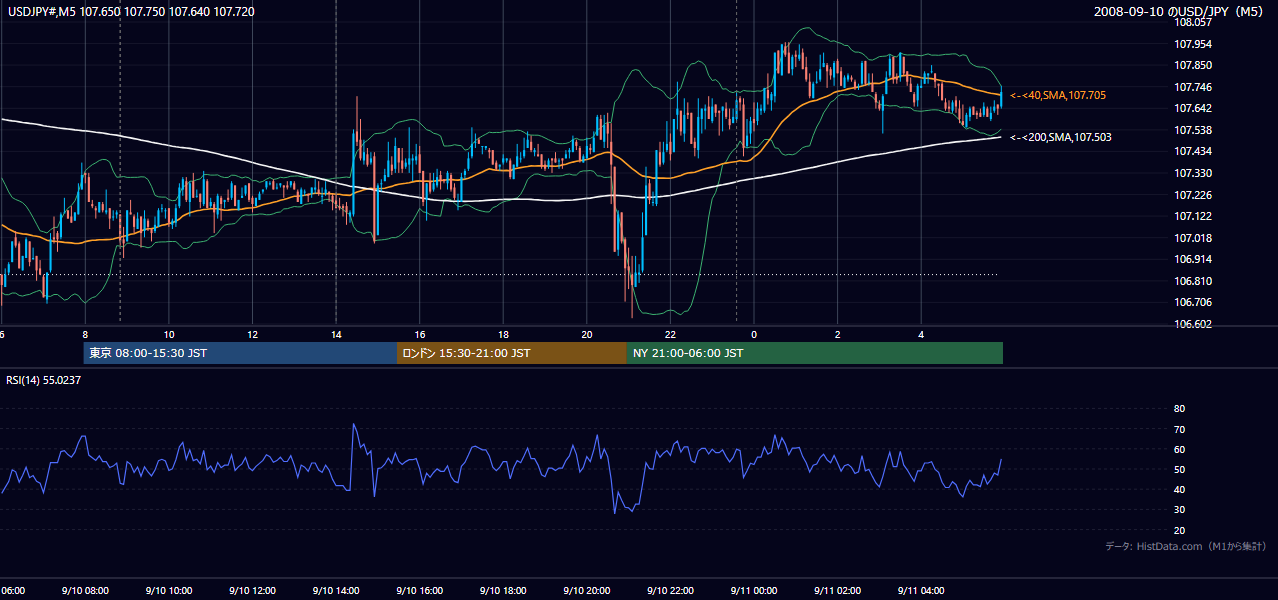Click the 107.850 price axis label
The height and width of the screenshot is (600, 1278).
tap(1192, 65)
